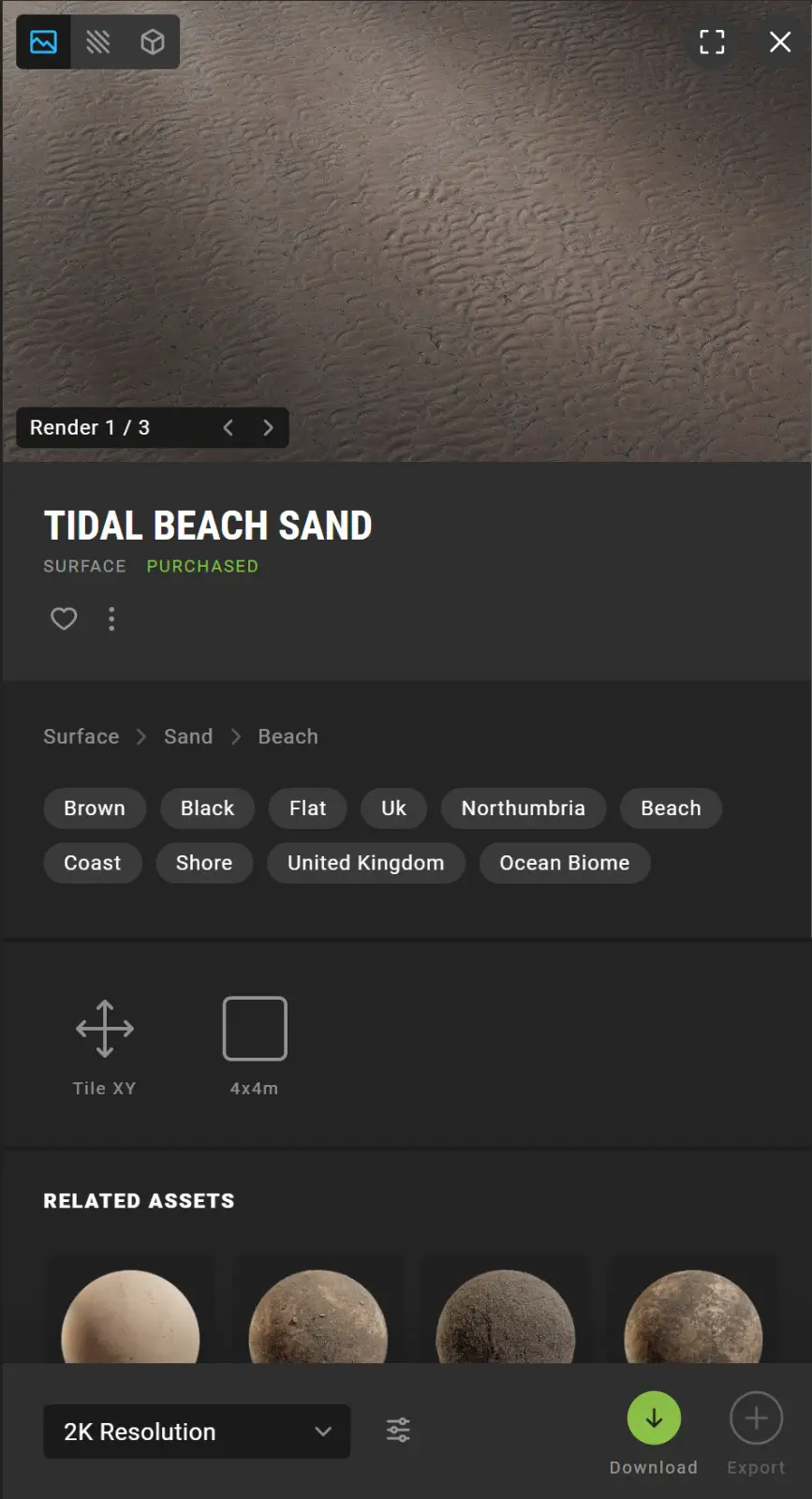
Task: Open the 3D cube preview view
Action: coord(152,41)
